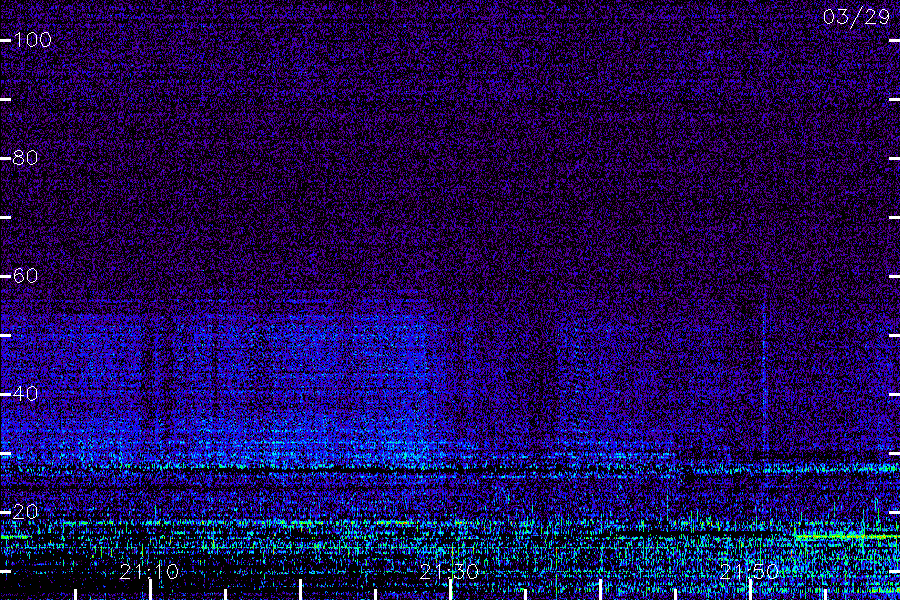Click the 100 frequency axis label
Image resolution: width=900 pixels, height=600 pixels.
33,40
